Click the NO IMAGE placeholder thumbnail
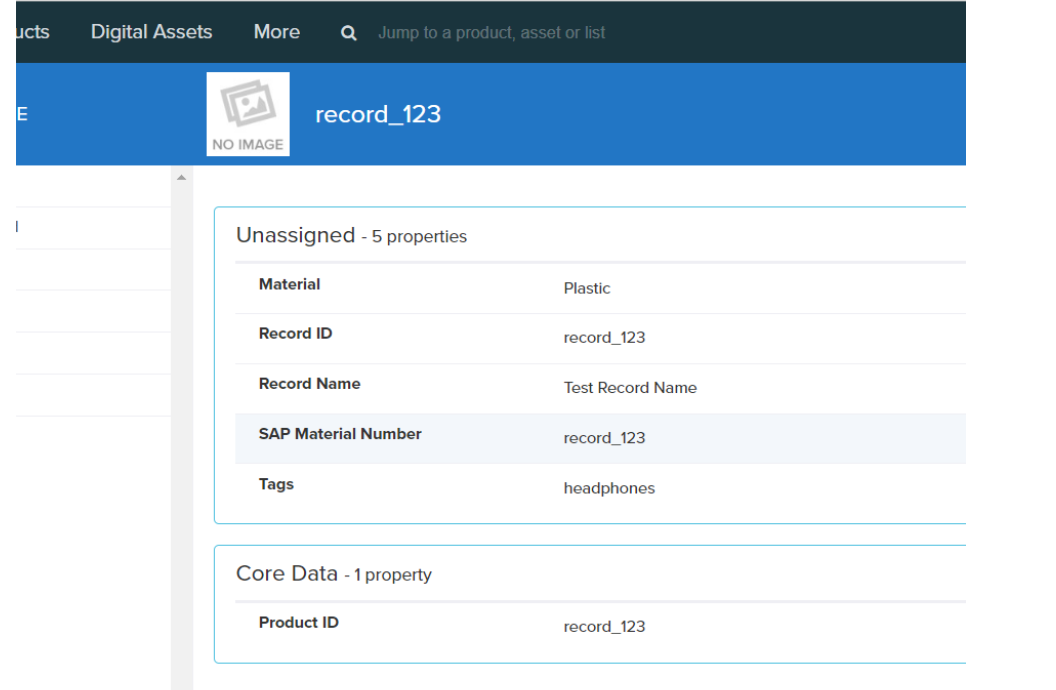 [x=248, y=113]
